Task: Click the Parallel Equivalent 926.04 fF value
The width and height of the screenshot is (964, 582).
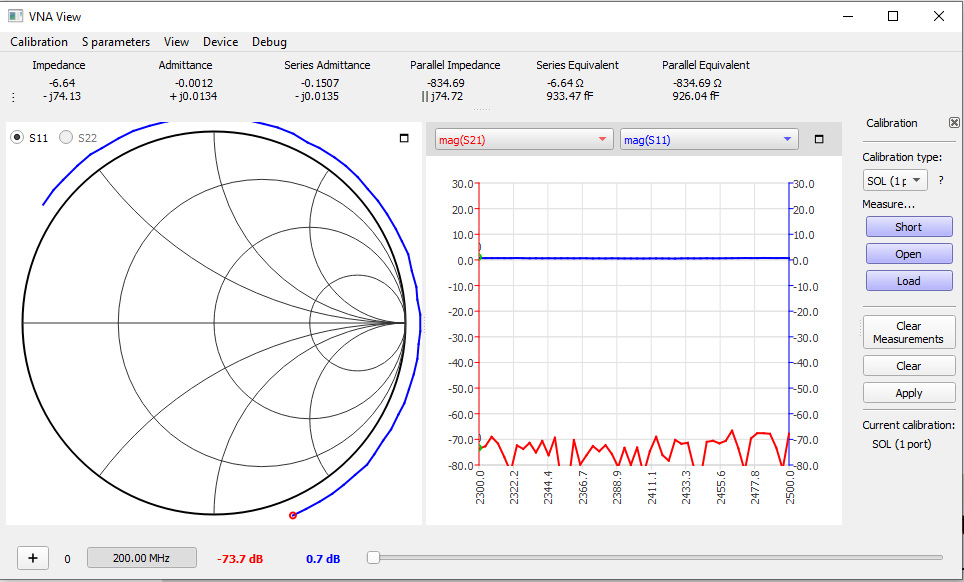Action: (696, 96)
